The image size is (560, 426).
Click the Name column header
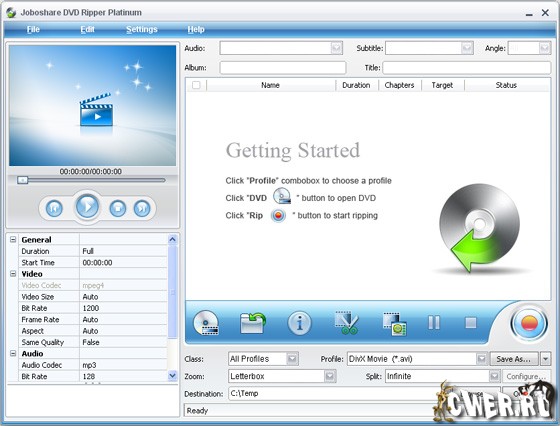click(x=270, y=85)
